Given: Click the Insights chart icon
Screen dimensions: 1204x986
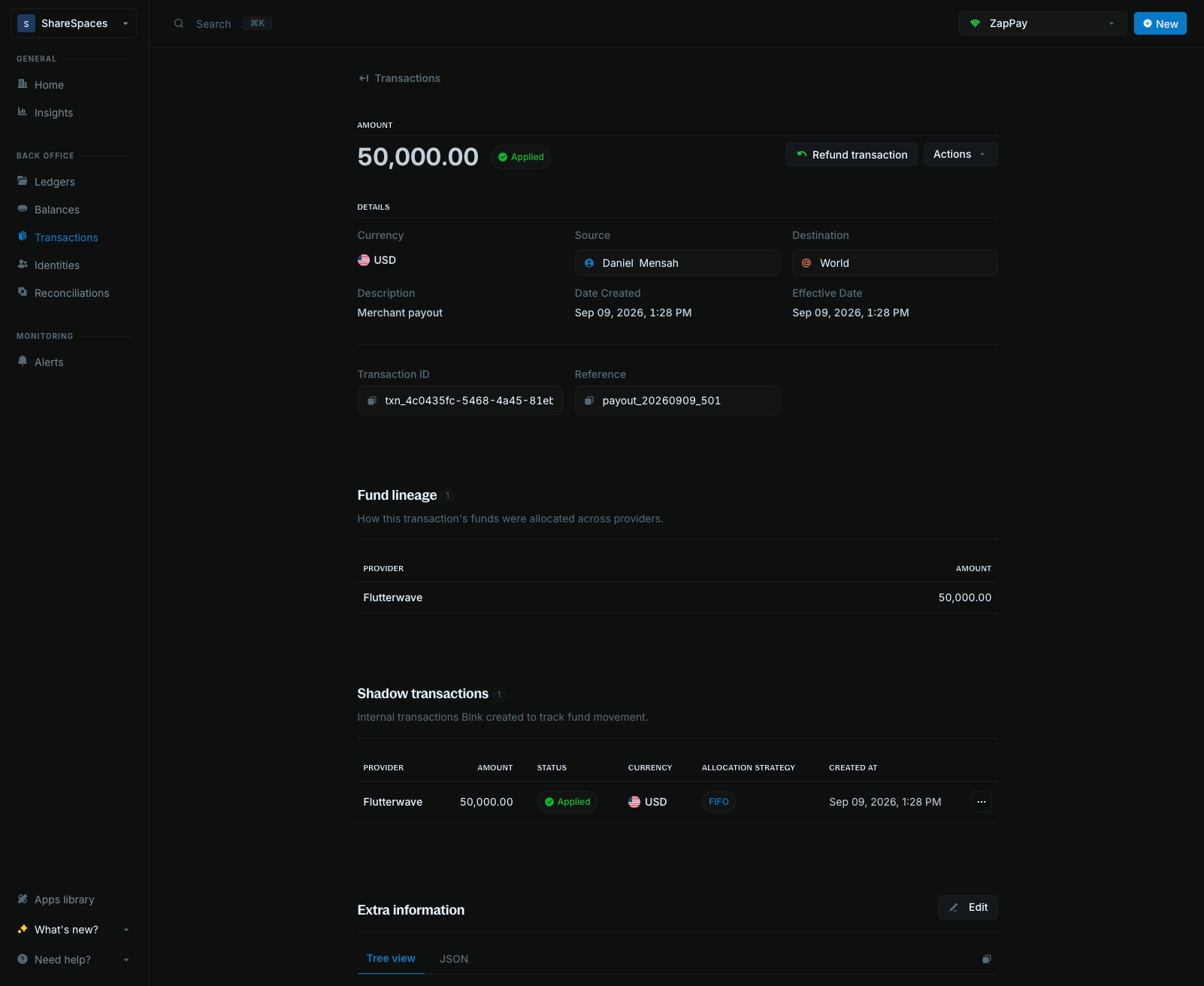Looking at the screenshot, I should (x=23, y=111).
